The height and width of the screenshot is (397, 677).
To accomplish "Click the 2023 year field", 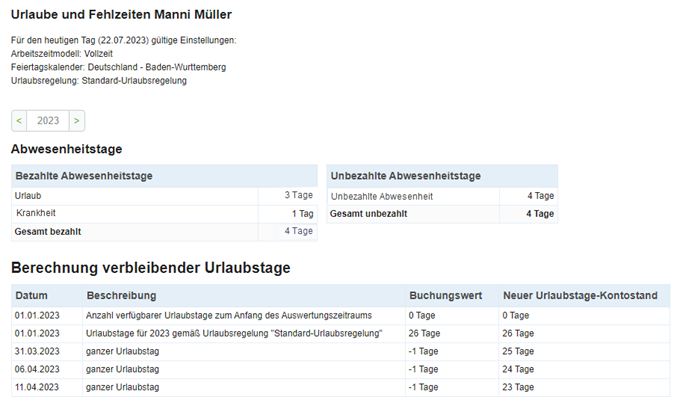I will (x=48, y=121).
